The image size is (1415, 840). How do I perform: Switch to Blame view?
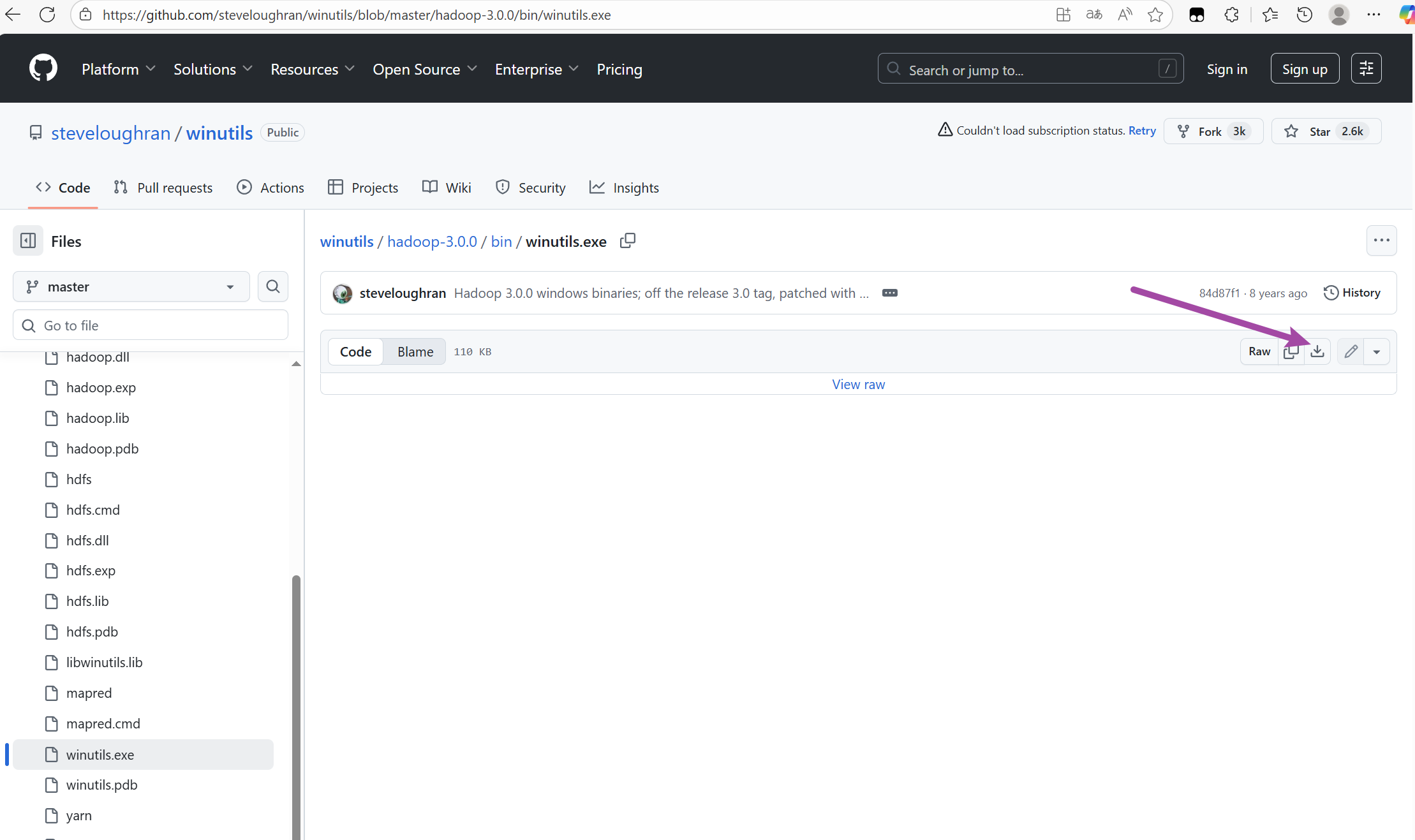[415, 351]
